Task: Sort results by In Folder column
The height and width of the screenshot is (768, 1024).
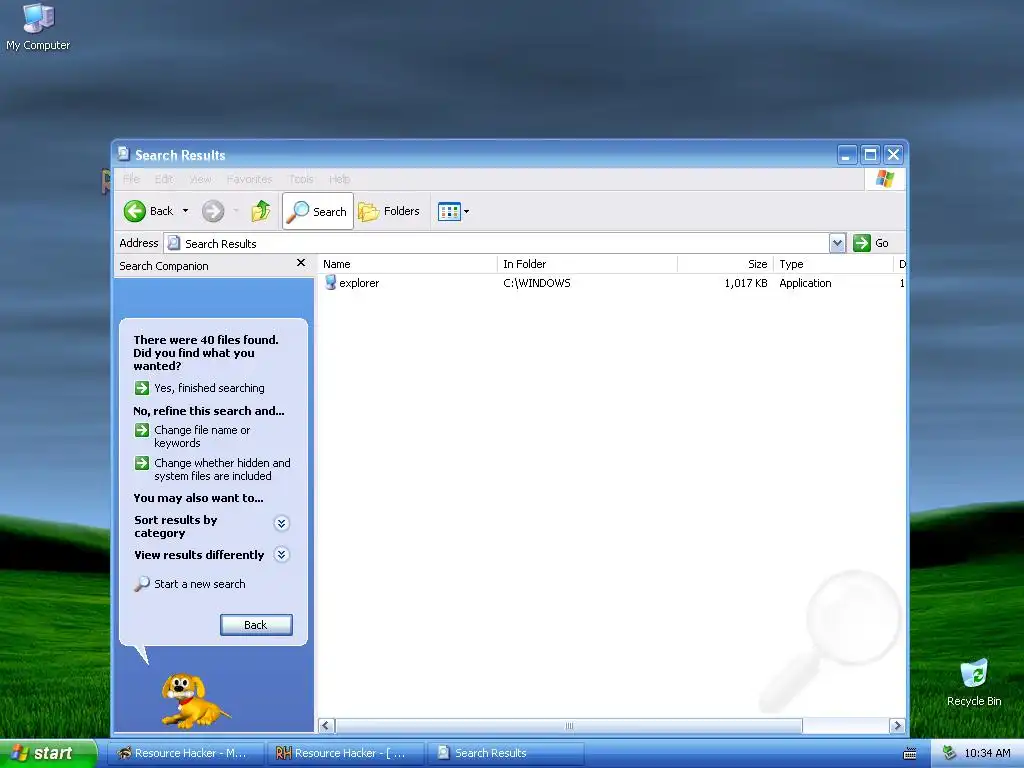Action: 588,264
